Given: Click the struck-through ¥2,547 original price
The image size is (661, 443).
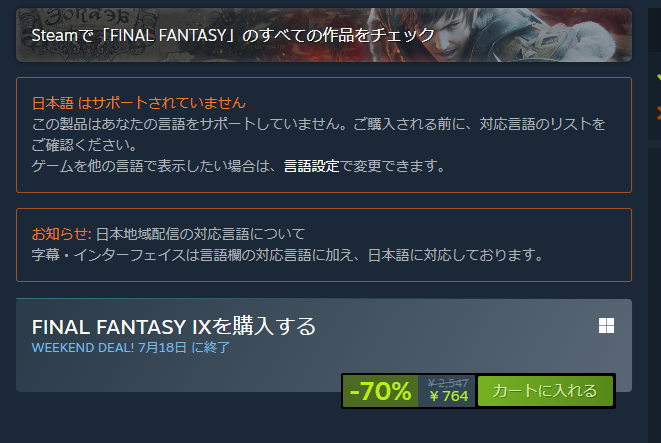Looking at the screenshot, I should (448, 383).
